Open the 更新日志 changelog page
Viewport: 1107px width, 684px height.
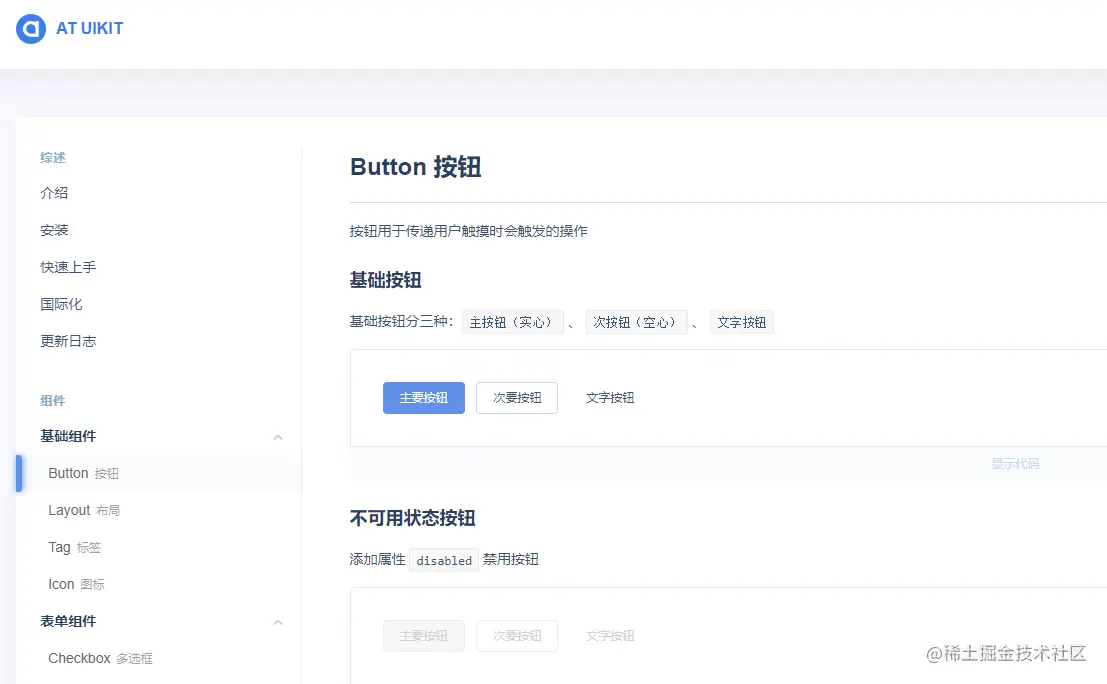(x=68, y=342)
